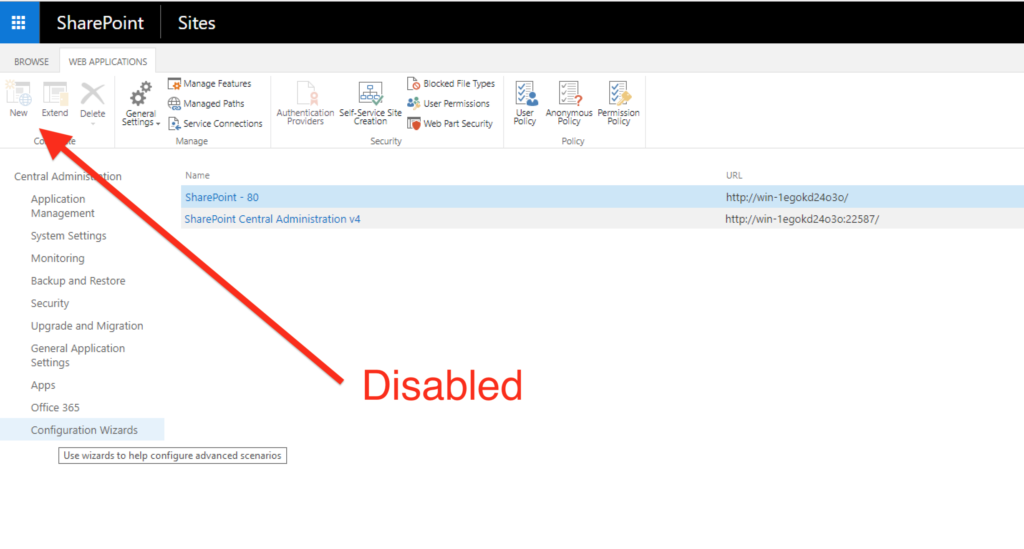Open System Settings in sidebar
Image resolution: width=1024 pixels, height=549 pixels.
pyautogui.click(x=69, y=236)
